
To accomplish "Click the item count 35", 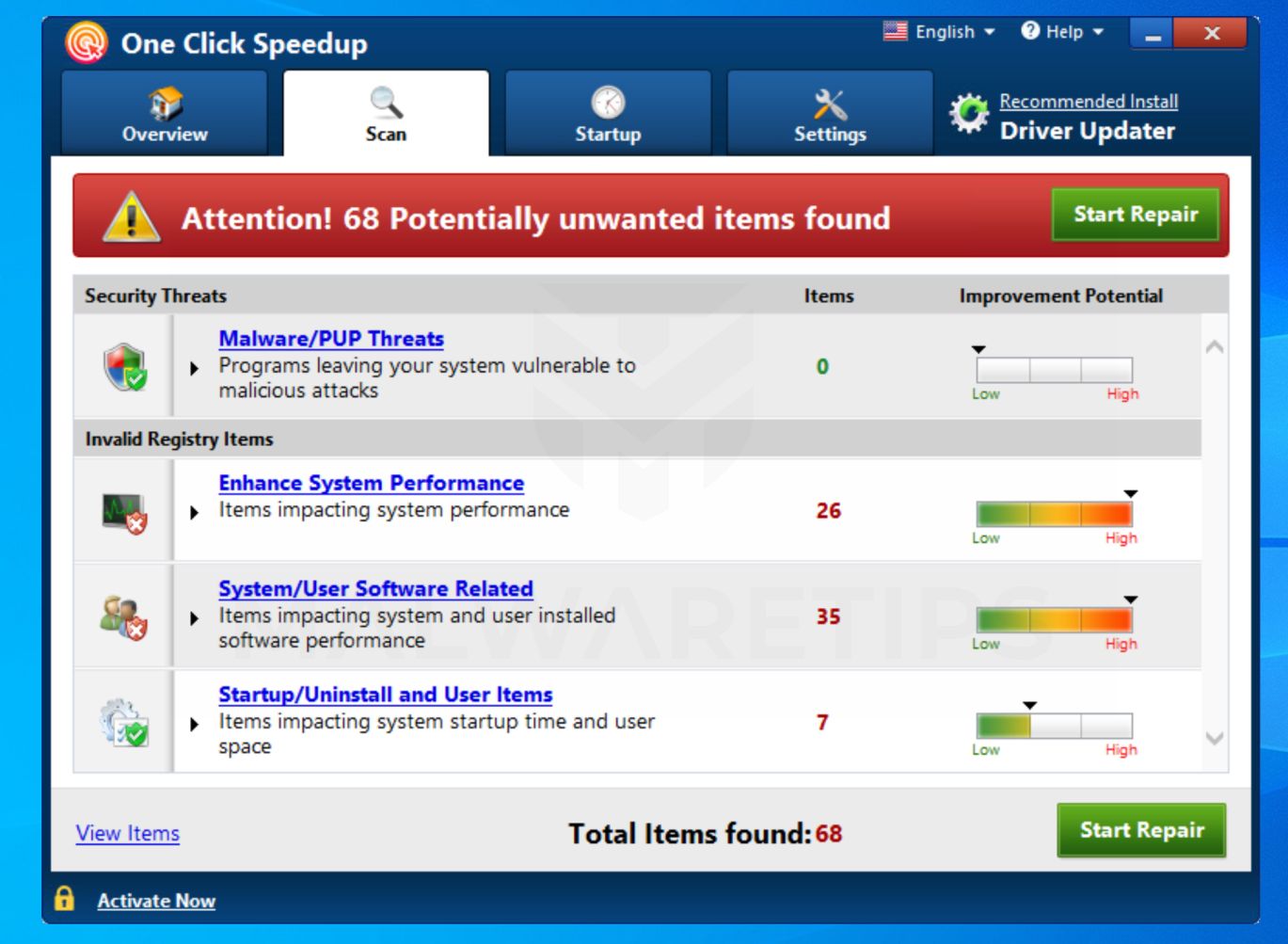I will click(829, 617).
